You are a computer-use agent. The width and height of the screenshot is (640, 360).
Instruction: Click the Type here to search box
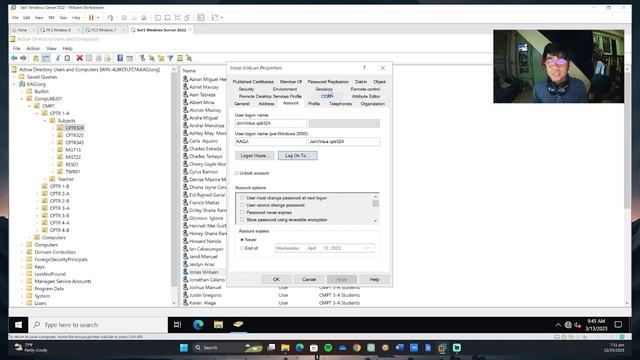tap(98, 325)
